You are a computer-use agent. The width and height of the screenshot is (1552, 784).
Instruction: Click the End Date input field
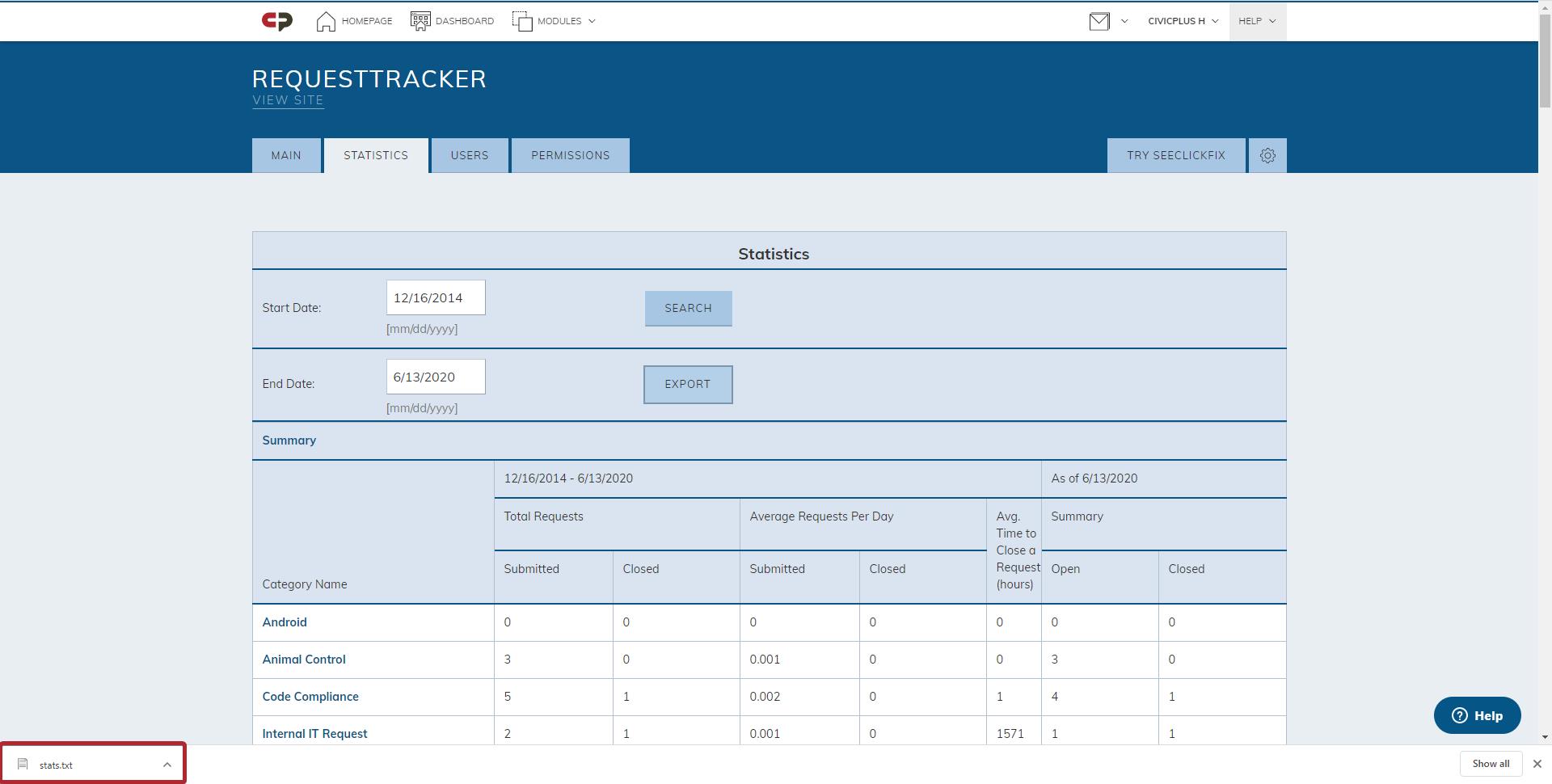tap(436, 377)
